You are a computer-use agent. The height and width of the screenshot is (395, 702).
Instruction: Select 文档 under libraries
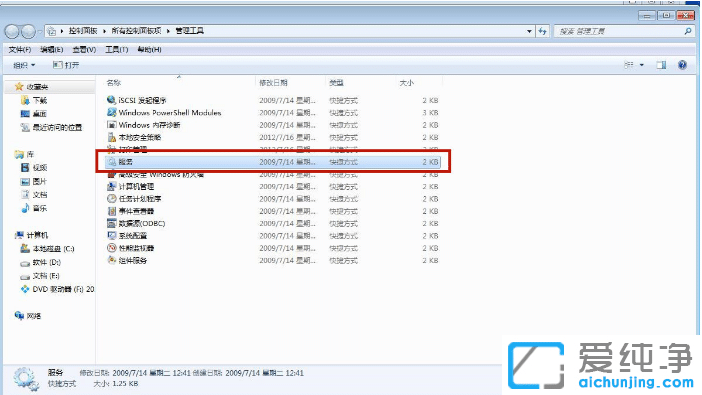34,195
